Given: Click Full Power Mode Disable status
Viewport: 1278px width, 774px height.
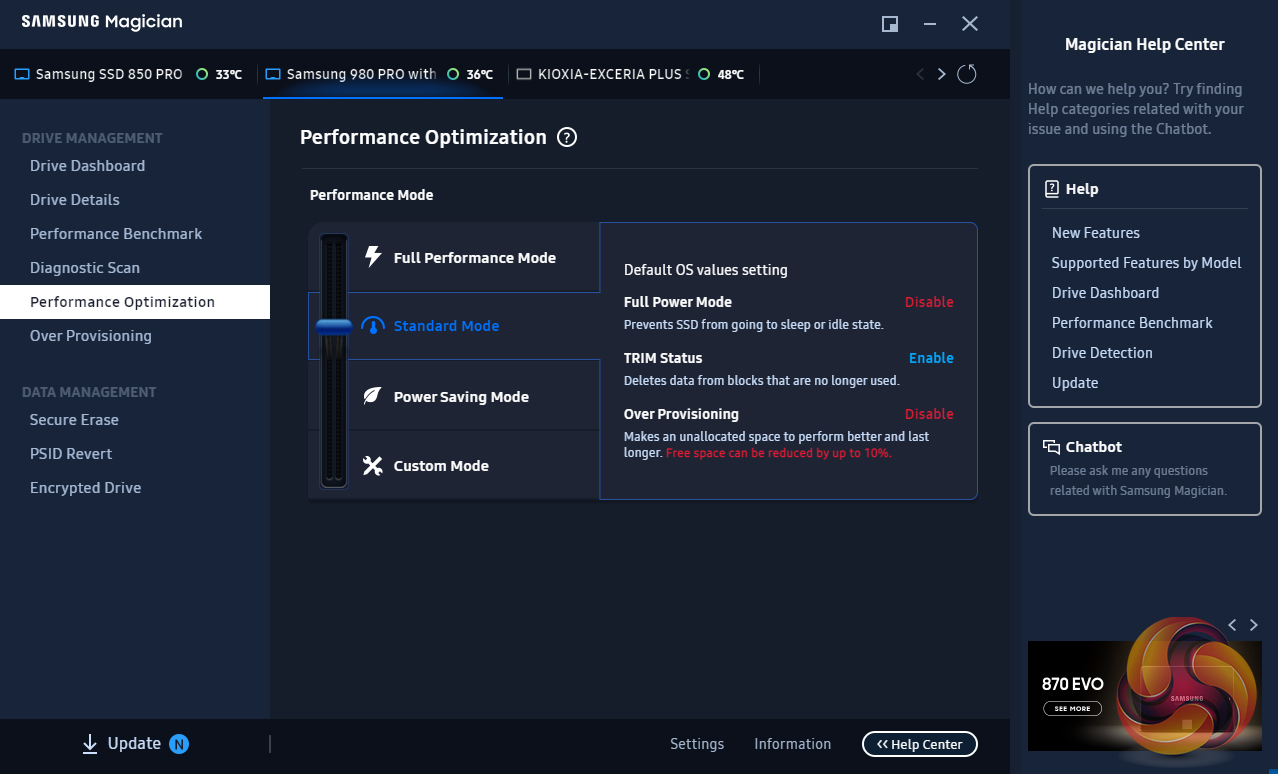Looking at the screenshot, I should 929,302.
